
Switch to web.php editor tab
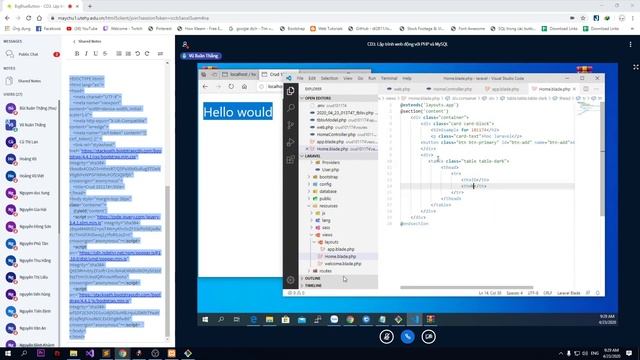399,89
